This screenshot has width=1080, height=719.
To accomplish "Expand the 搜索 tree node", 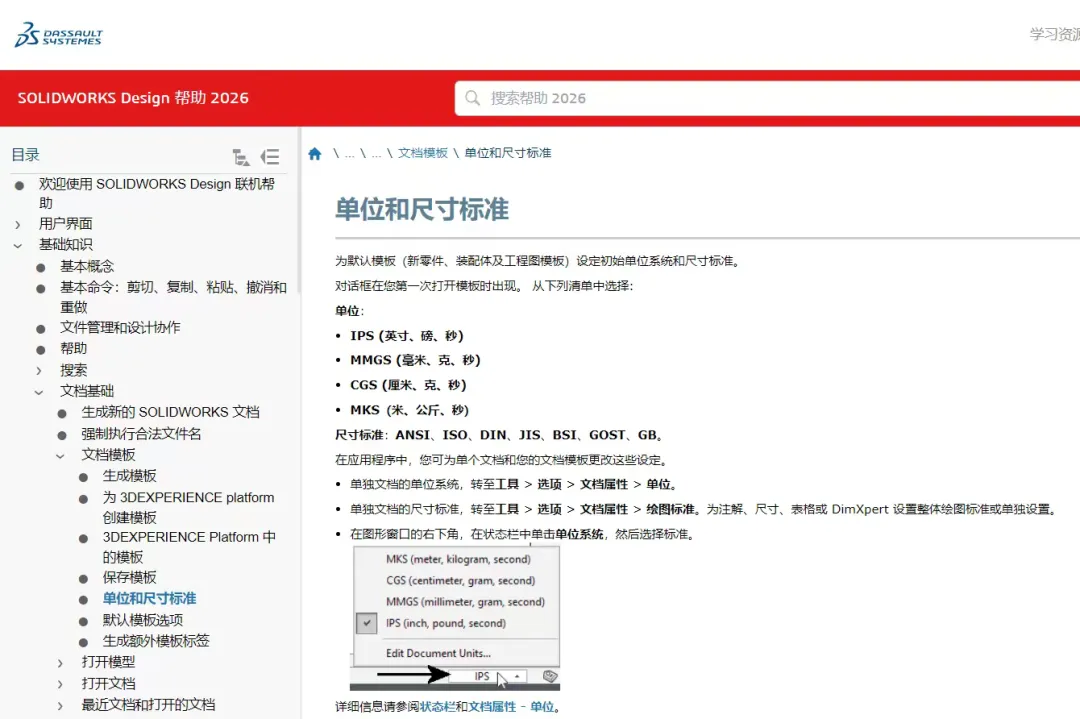I will coord(39,371).
